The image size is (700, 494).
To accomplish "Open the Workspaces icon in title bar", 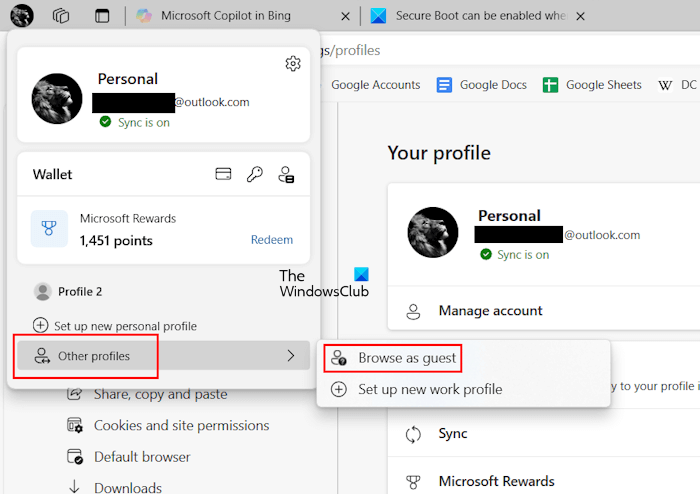I will [61, 16].
